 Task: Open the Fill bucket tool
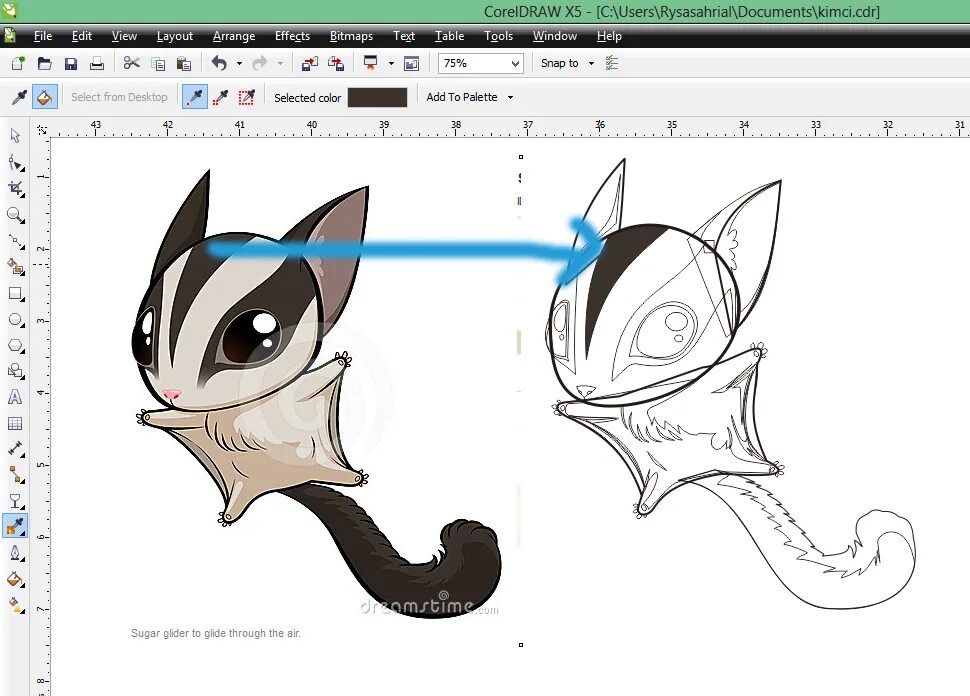coord(15,579)
